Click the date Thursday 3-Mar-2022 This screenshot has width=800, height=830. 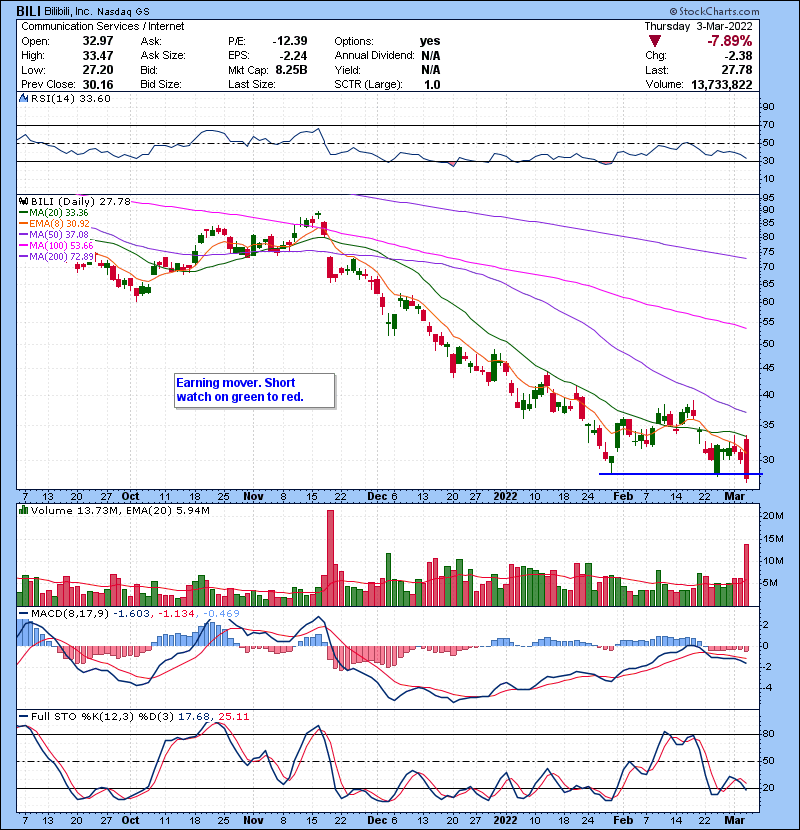(x=698, y=26)
